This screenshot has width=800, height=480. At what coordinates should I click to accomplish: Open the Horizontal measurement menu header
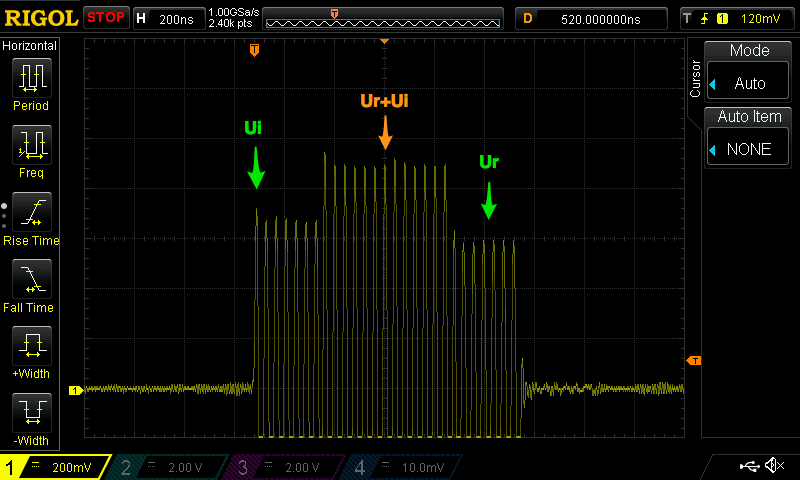pos(30,46)
